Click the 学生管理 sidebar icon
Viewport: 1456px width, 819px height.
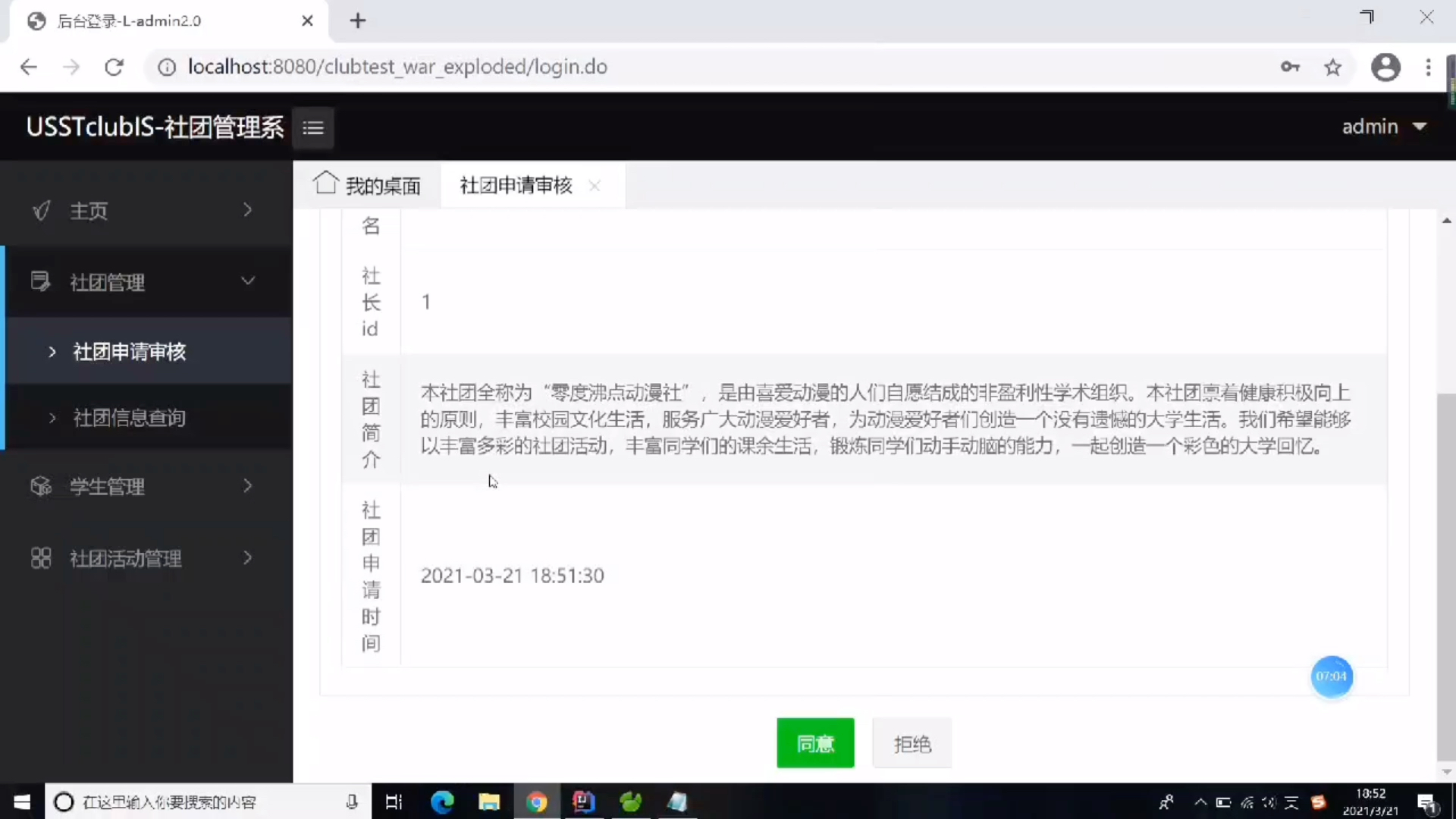point(41,486)
